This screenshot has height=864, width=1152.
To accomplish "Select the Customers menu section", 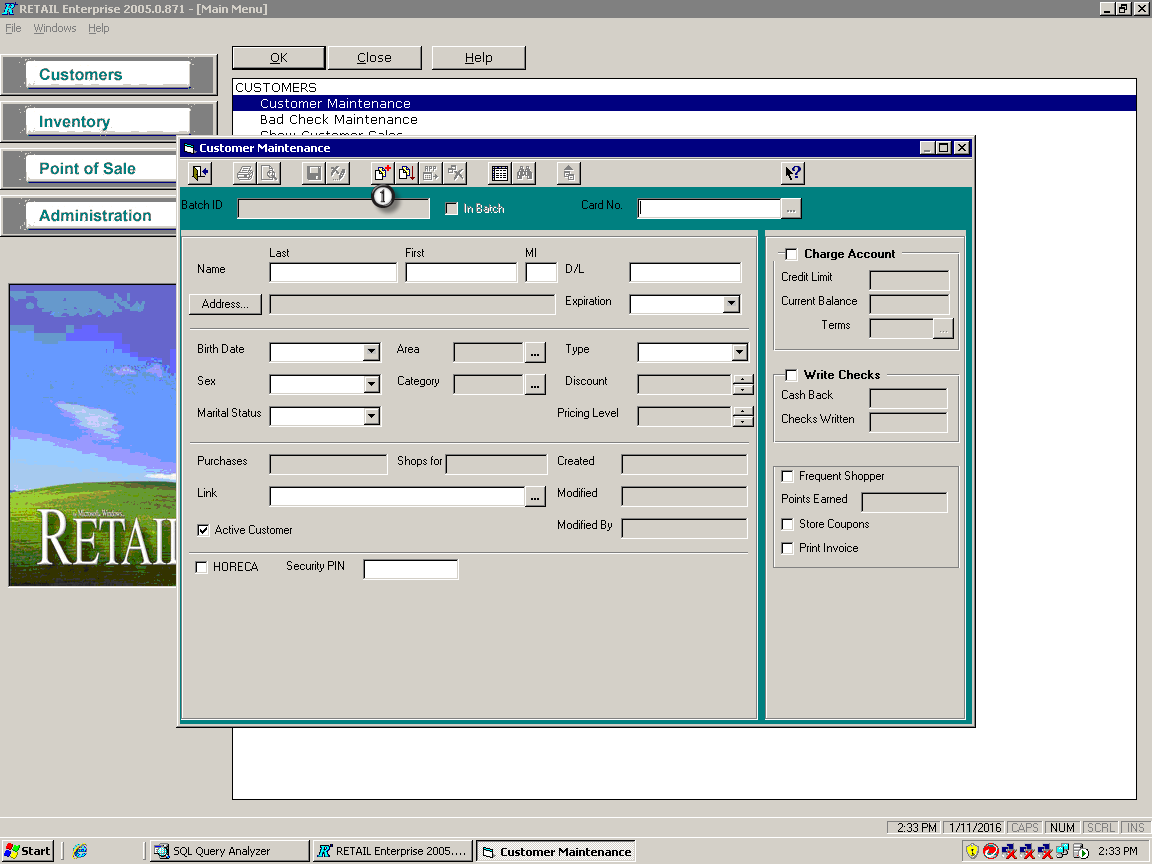I will pyautogui.click(x=108, y=74).
